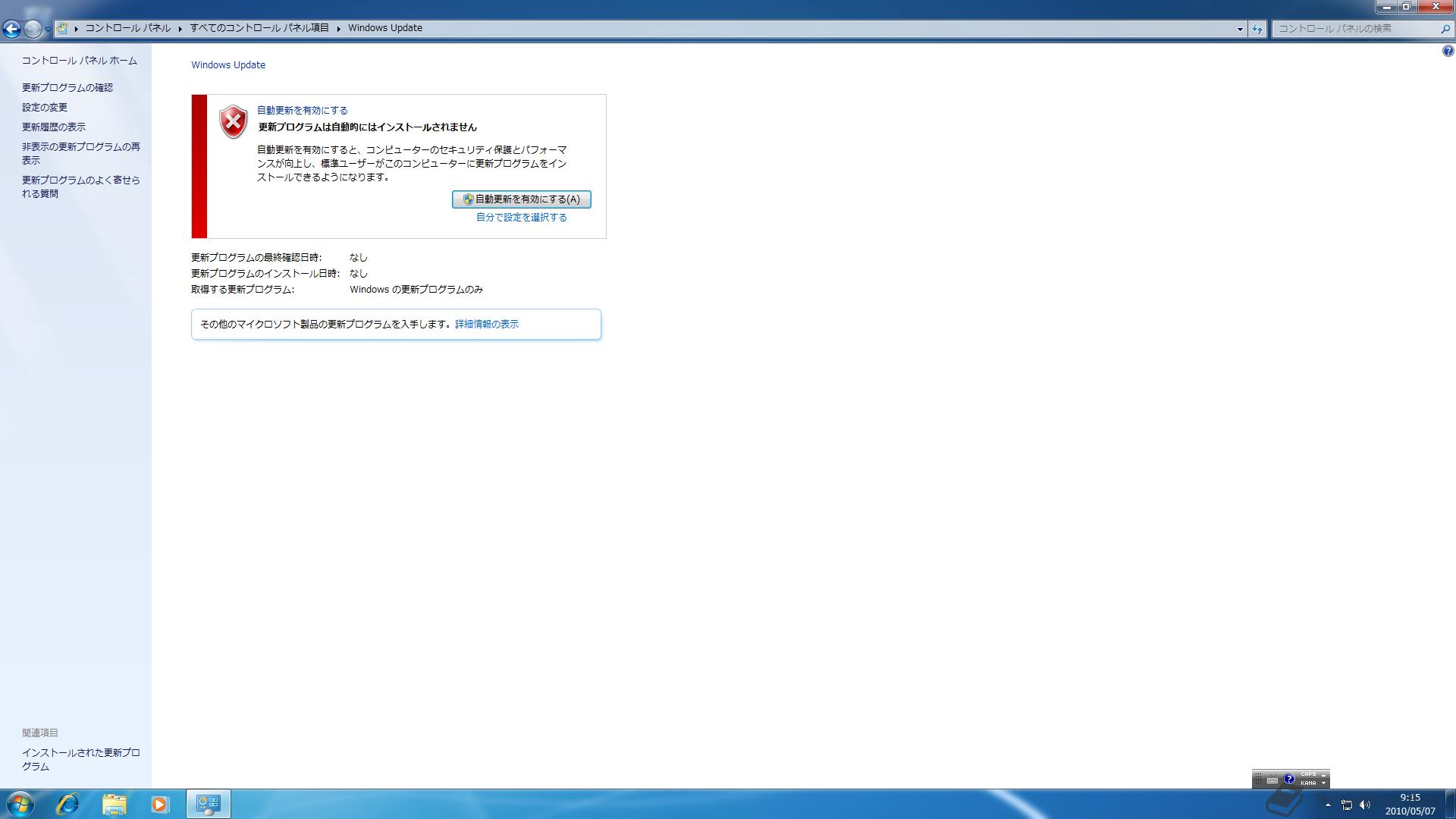The width and height of the screenshot is (1456, 819).
Task: Click the Control Panel icon in the address bar
Action: [63, 28]
